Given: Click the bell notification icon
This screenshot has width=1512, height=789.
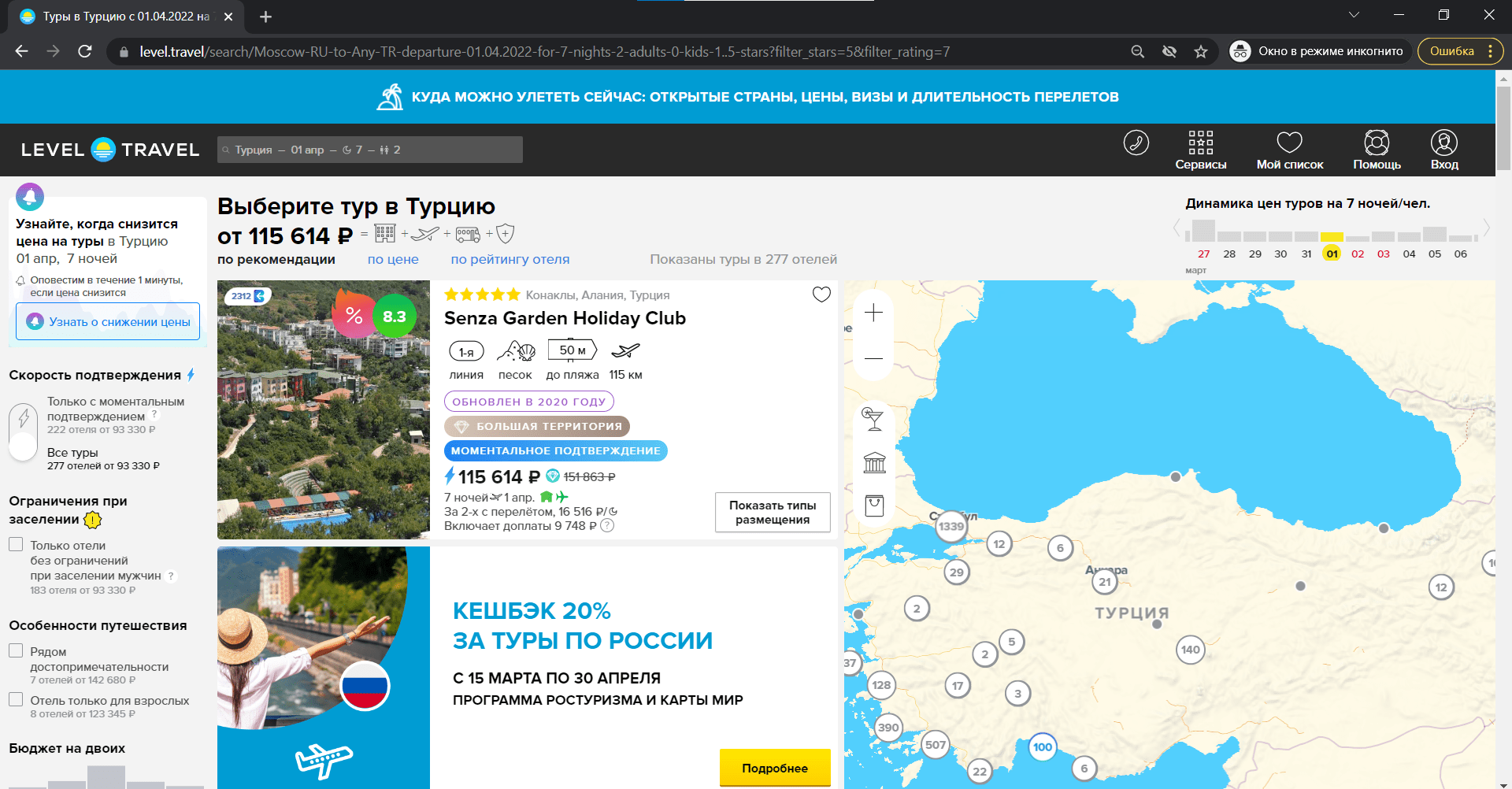Looking at the screenshot, I should [x=30, y=196].
